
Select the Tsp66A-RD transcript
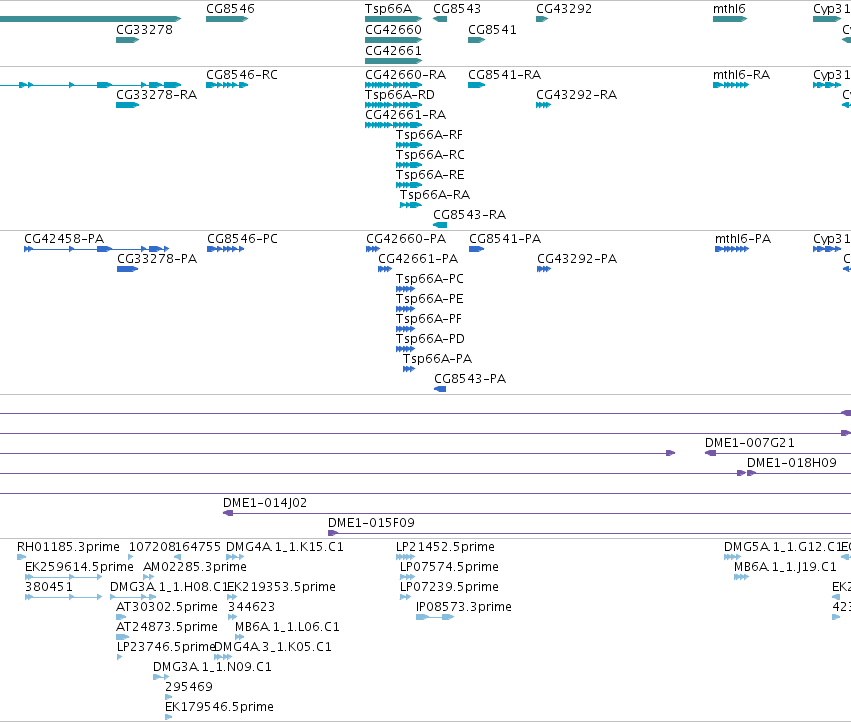pos(393,105)
